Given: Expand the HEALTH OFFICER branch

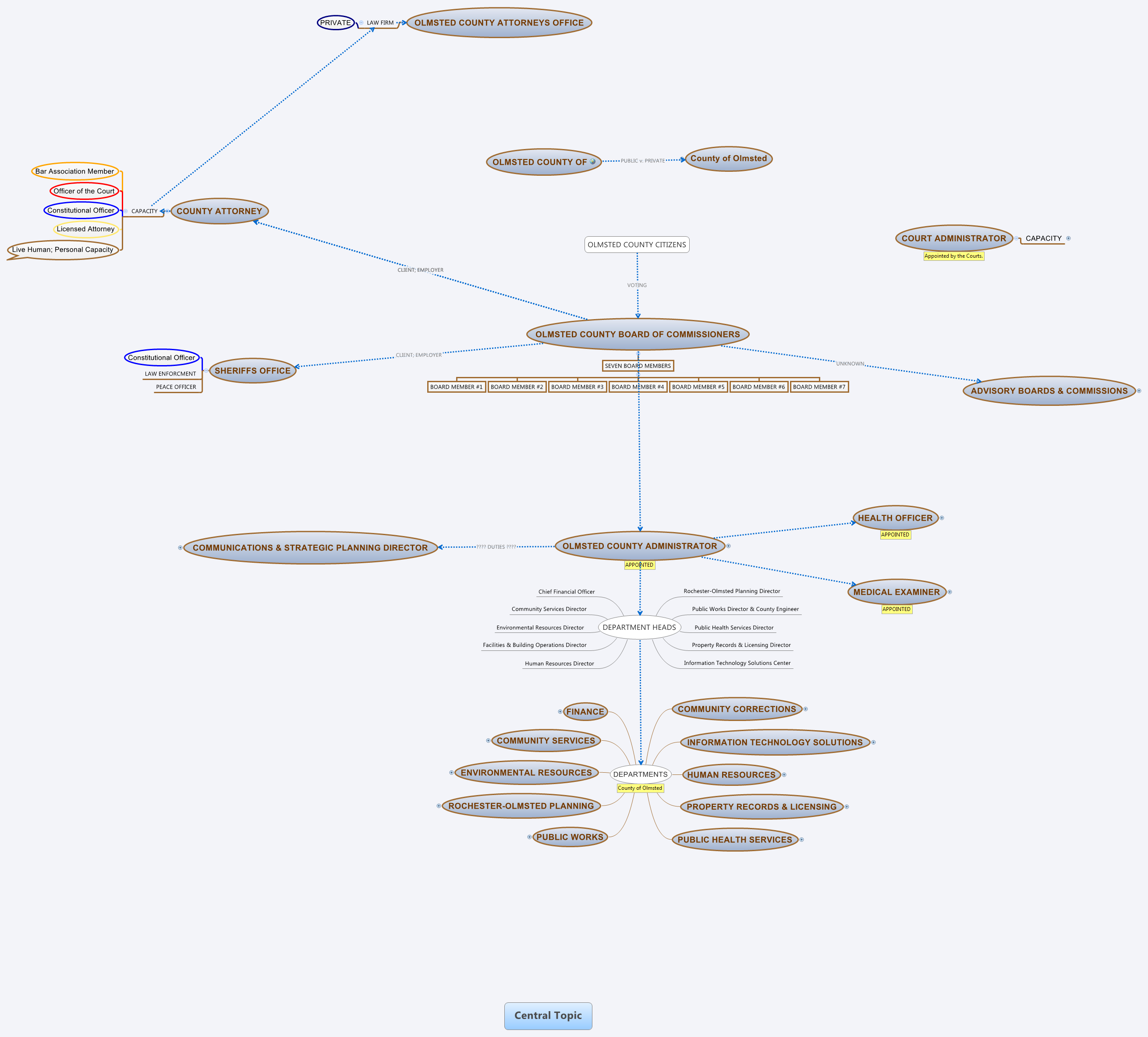Looking at the screenshot, I should (x=942, y=518).
